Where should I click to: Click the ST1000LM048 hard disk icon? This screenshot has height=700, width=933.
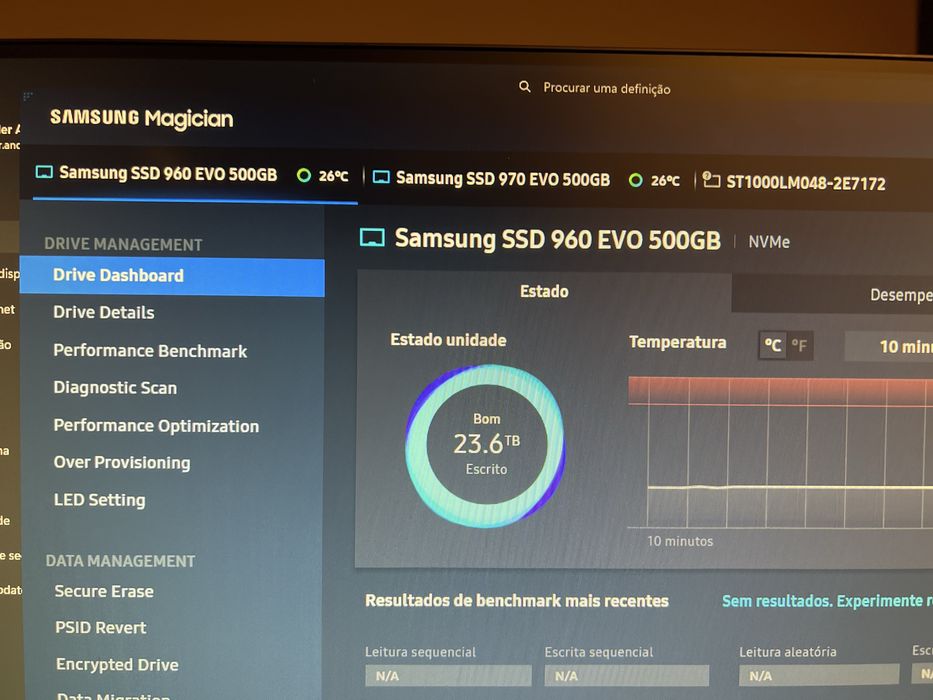pos(711,179)
